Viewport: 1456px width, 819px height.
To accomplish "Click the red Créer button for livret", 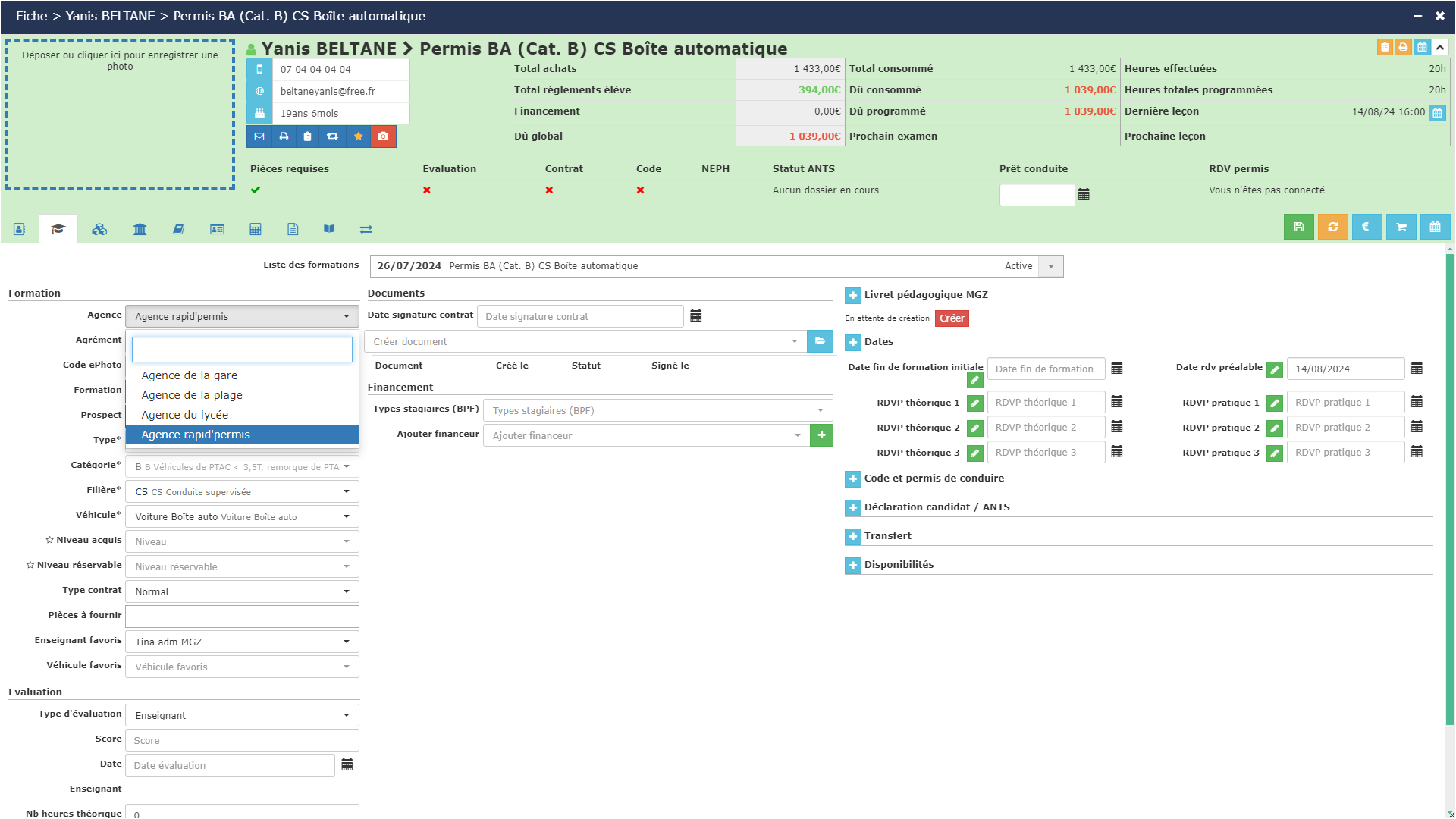I will click(952, 318).
